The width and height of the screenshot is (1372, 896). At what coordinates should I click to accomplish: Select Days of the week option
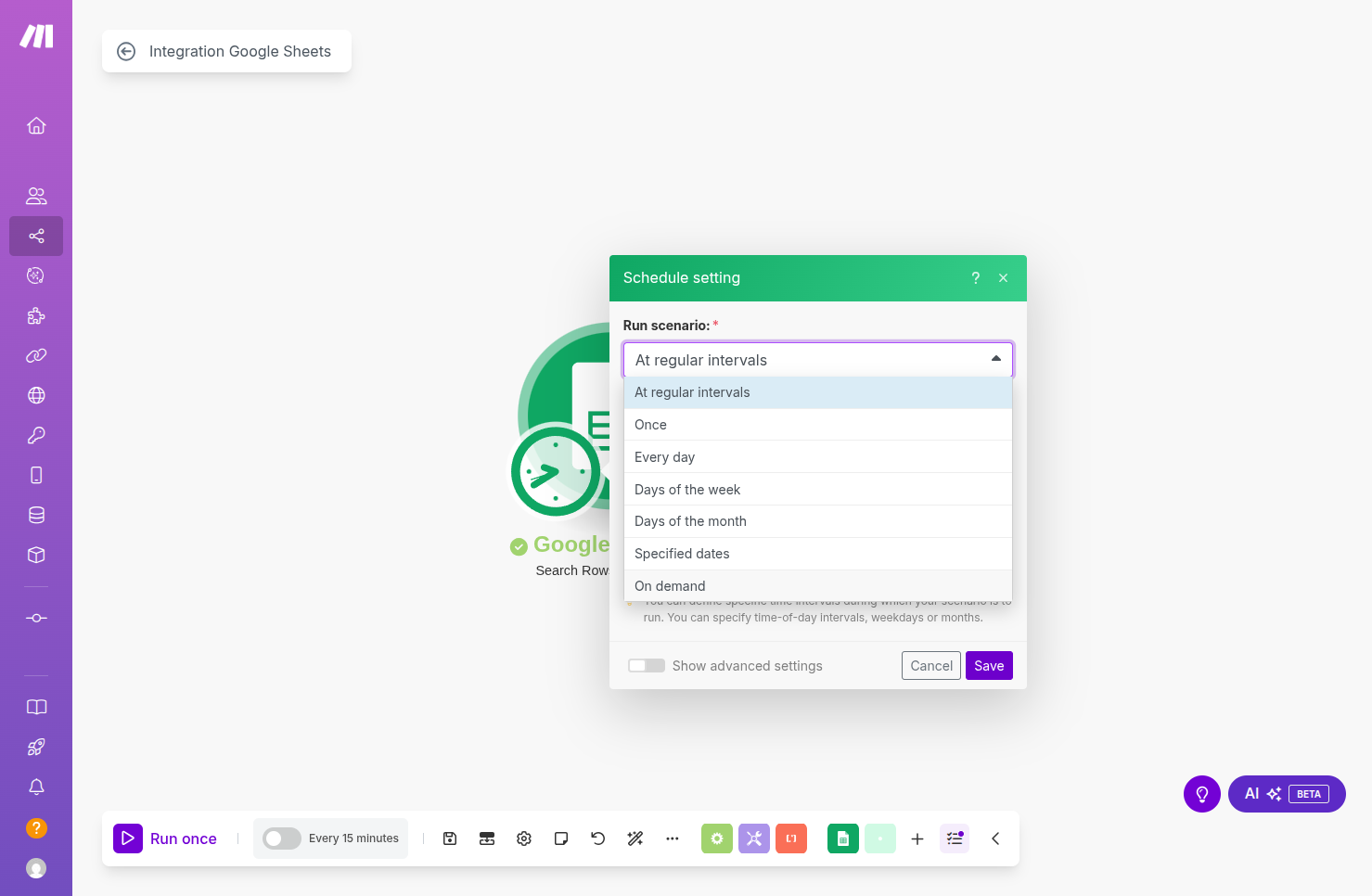point(818,490)
